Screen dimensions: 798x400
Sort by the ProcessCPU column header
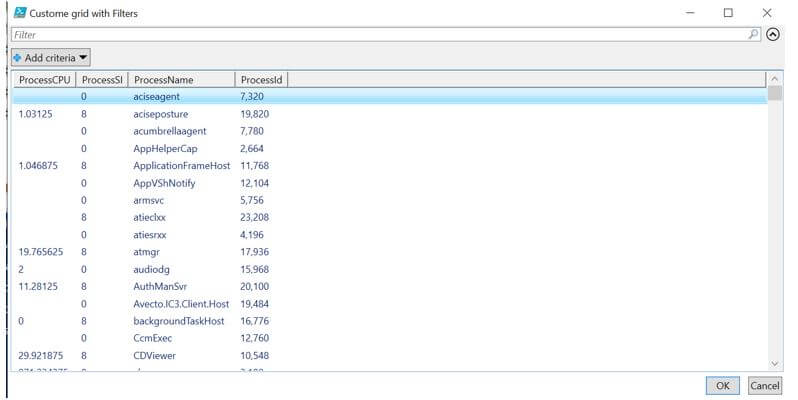(x=44, y=80)
